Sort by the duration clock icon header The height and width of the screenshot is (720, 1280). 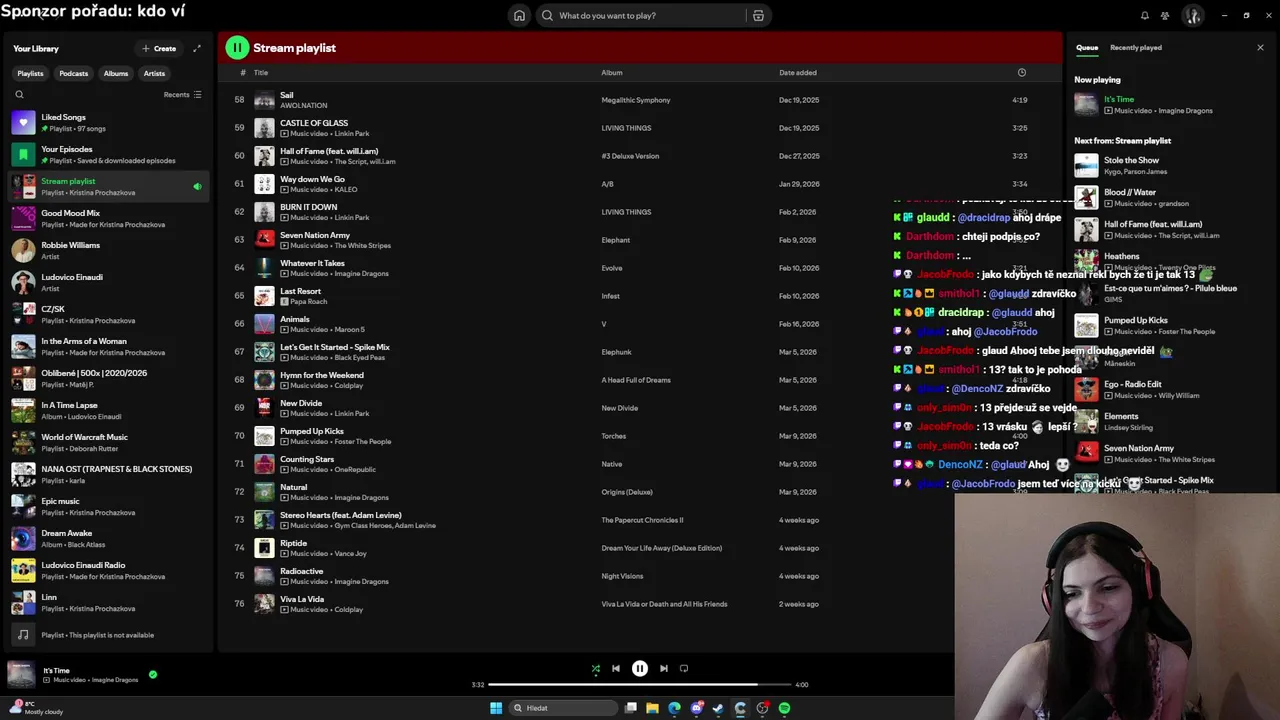click(x=1021, y=72)
